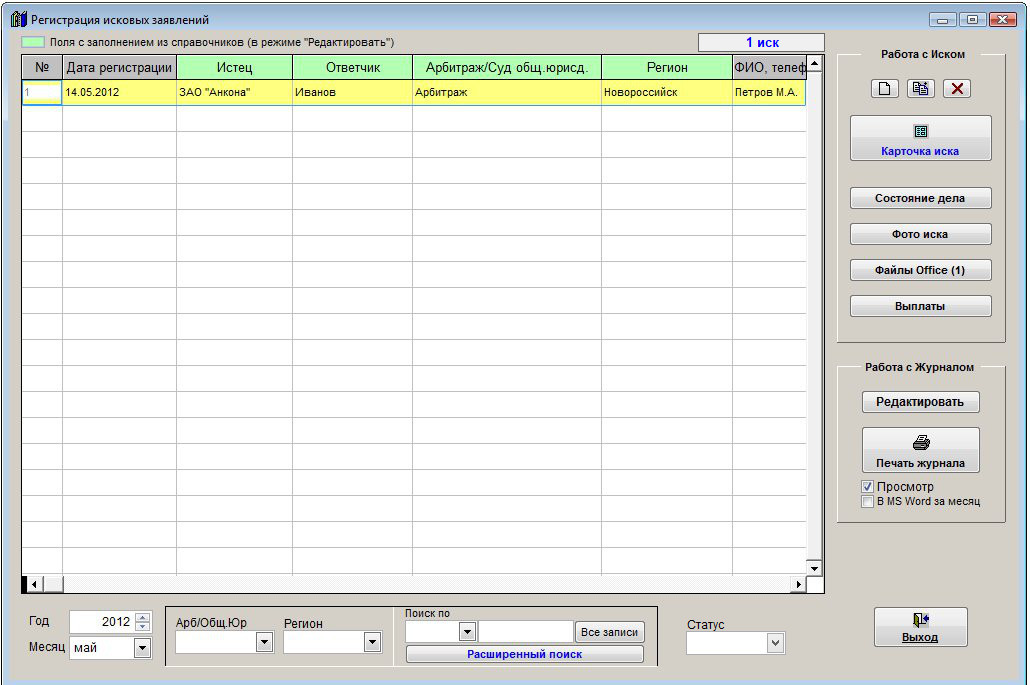Click the № column header
The width and height of the screenshot is (1030, 685).
tap(42, 68)
